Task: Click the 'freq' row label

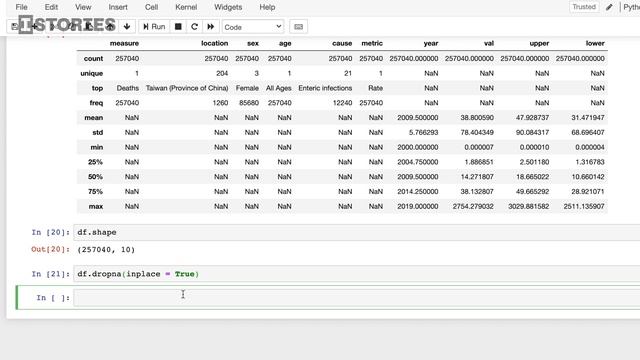Action: [96, 103]
